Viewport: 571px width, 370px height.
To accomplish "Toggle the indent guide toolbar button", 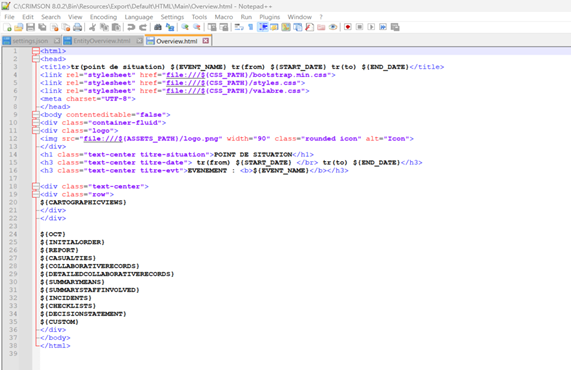I will point(263,27).
